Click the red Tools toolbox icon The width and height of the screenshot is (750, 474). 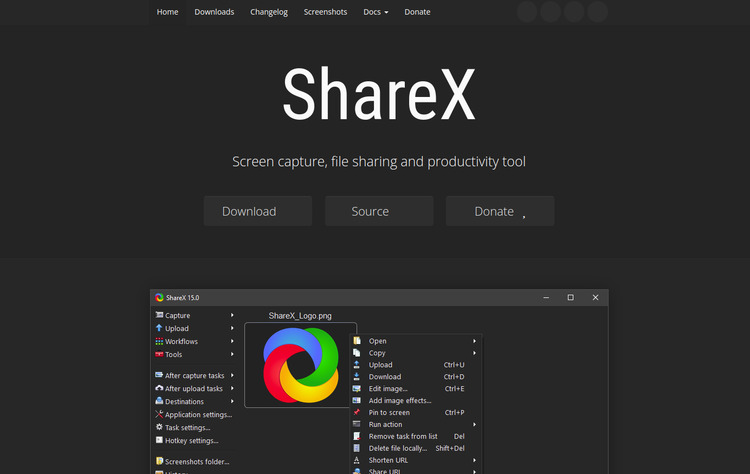click(x=159, y=354)
